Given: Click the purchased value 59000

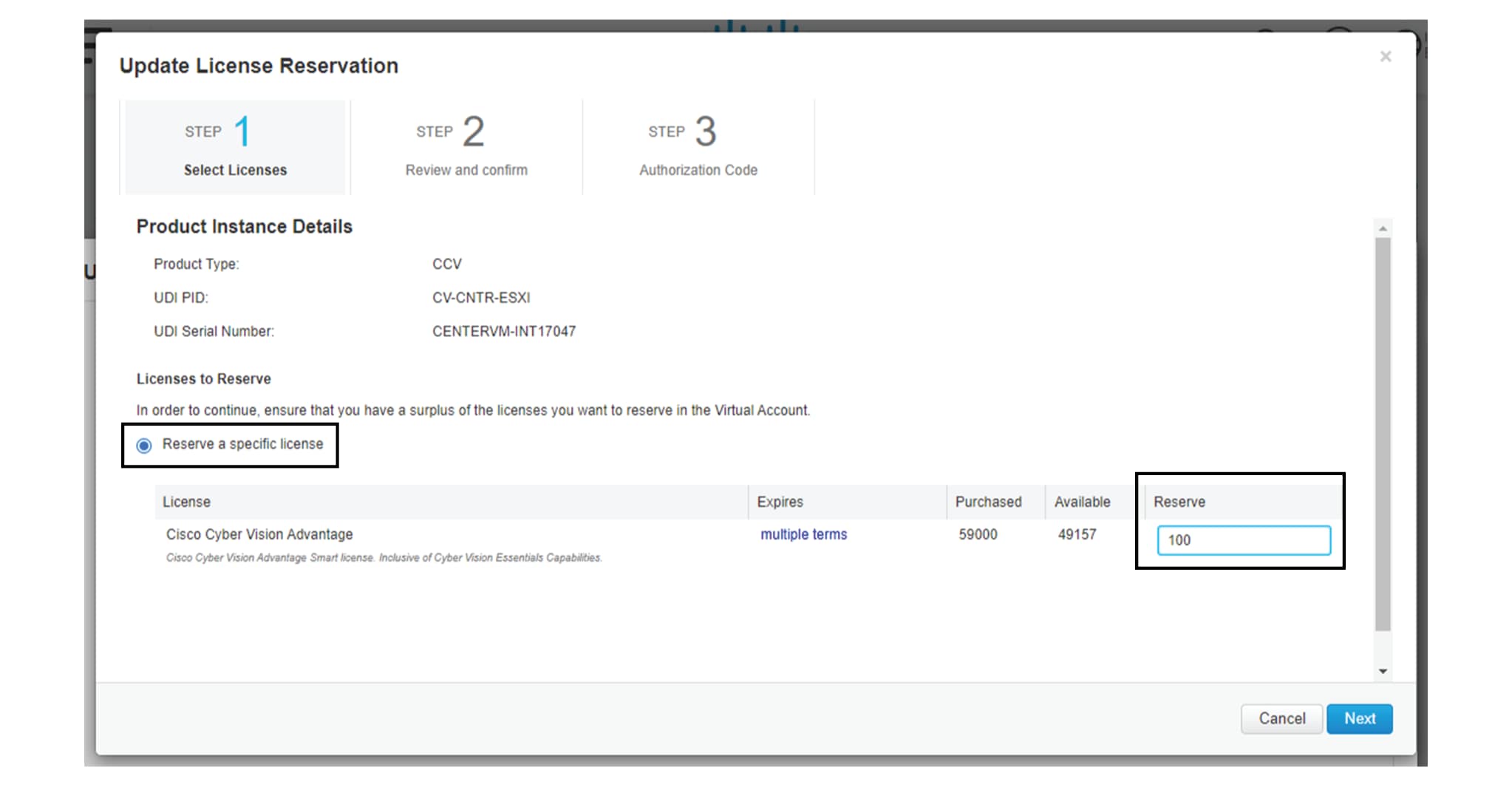Looking at the screenshot, I should (978, 534).
